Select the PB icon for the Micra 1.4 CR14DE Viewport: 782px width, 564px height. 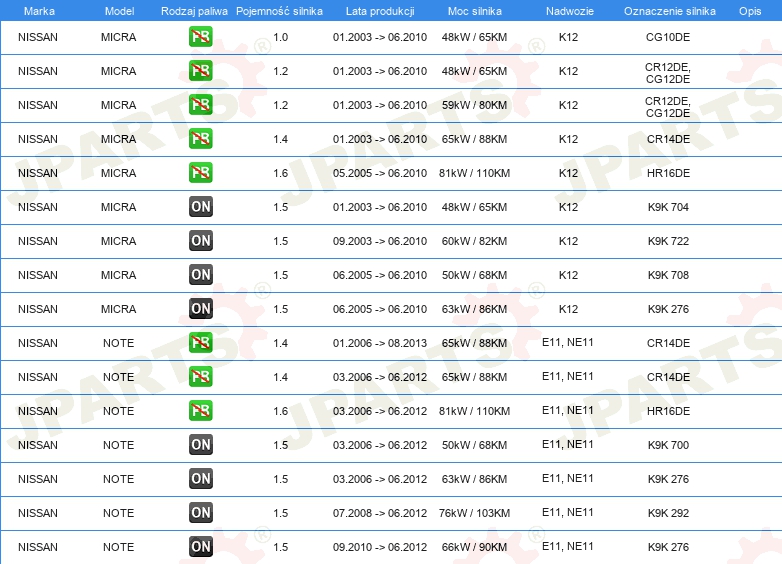tap(200, 139)
